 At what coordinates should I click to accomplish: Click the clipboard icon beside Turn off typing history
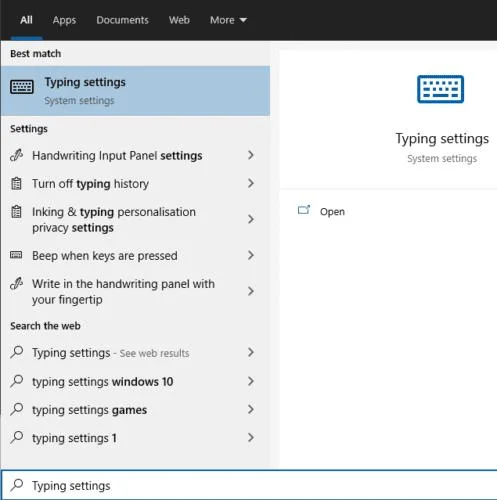(16, 184)
